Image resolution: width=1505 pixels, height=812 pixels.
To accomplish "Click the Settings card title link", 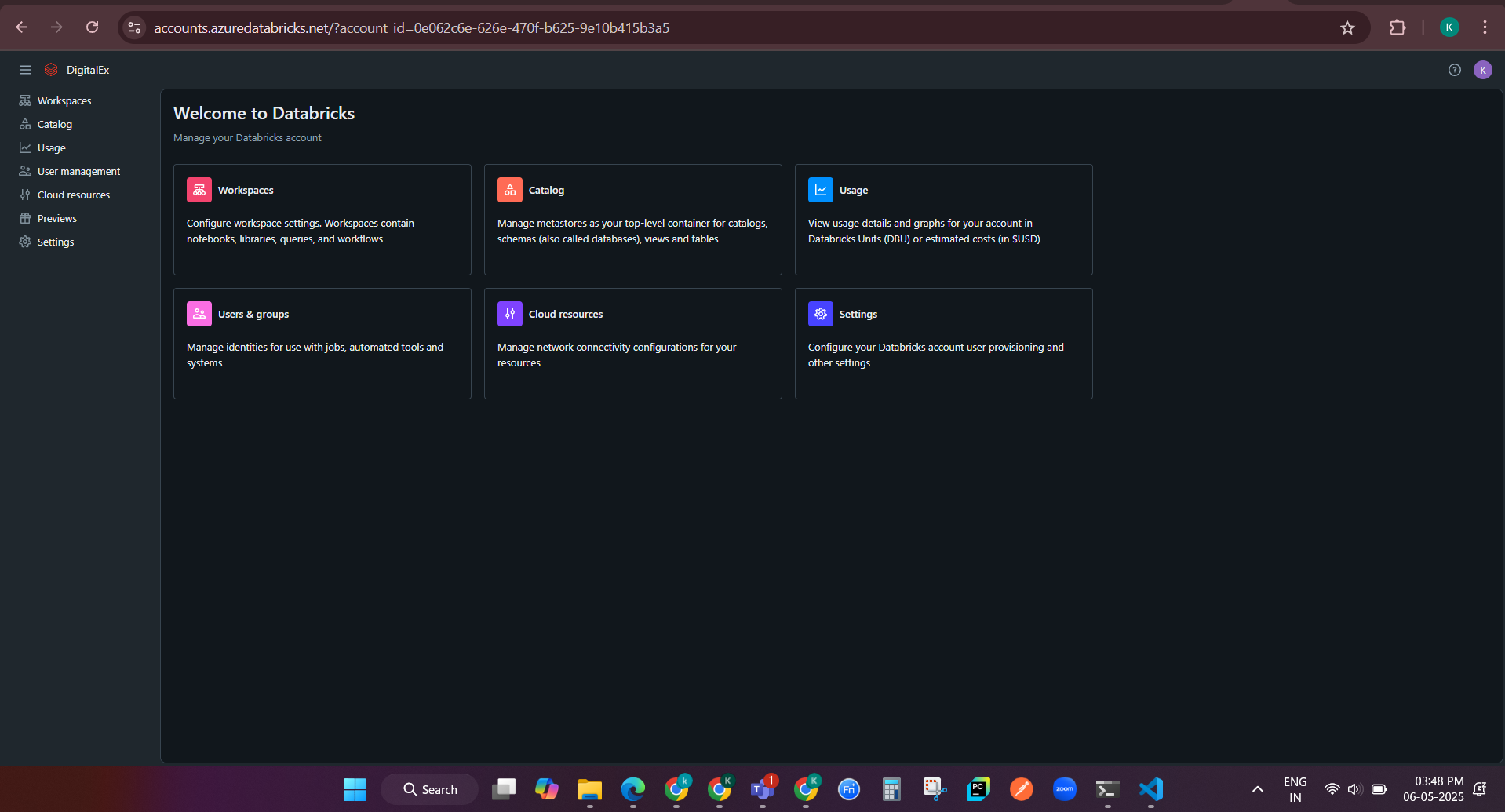I will tap(858, 314).
